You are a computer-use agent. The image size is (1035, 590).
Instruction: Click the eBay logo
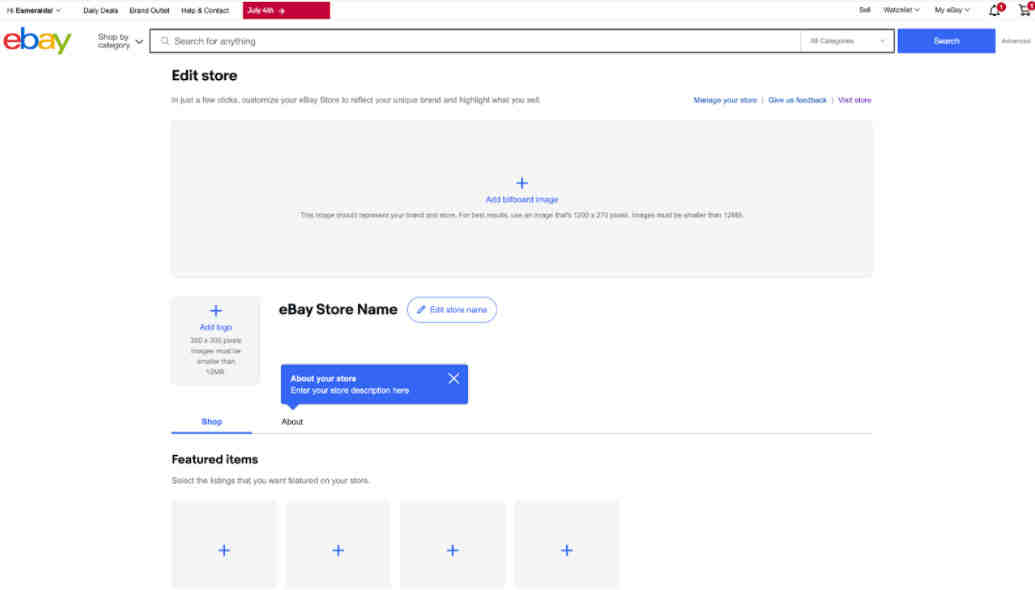(x=37, y=41)
